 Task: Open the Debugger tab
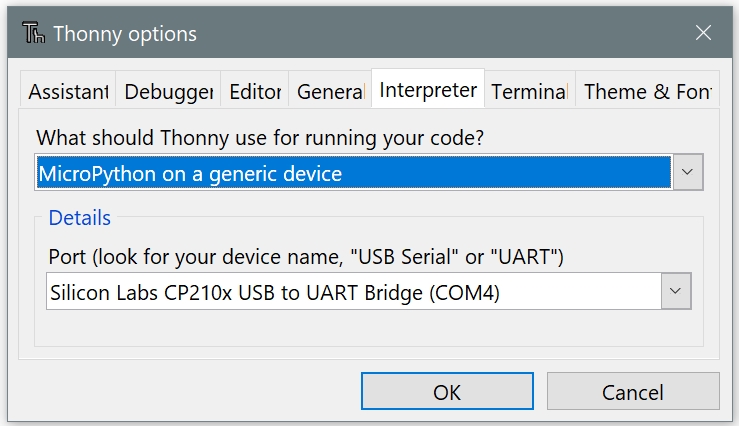(168, 90)
